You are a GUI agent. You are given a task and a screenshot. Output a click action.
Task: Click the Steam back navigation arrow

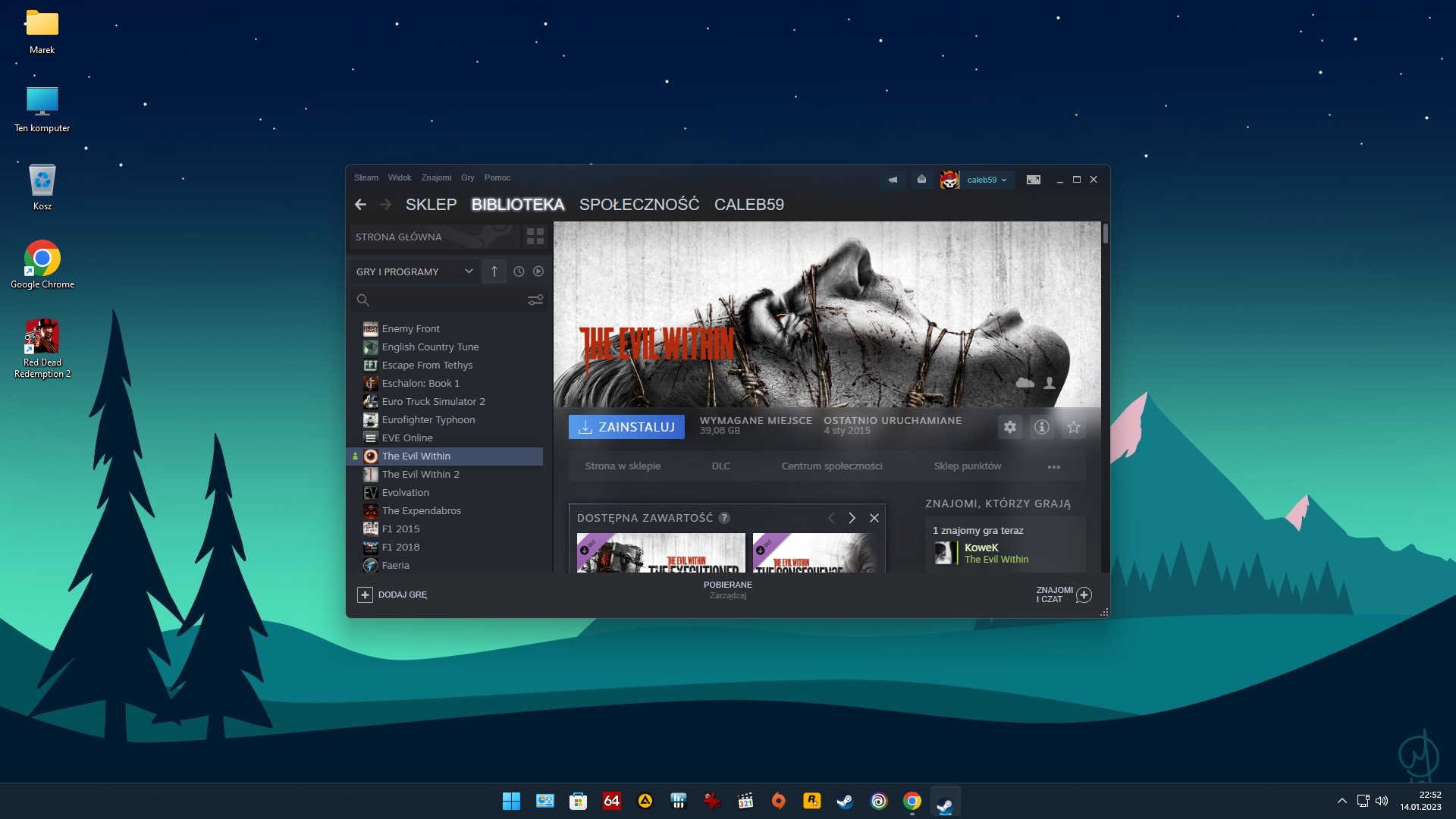(360, 205)
